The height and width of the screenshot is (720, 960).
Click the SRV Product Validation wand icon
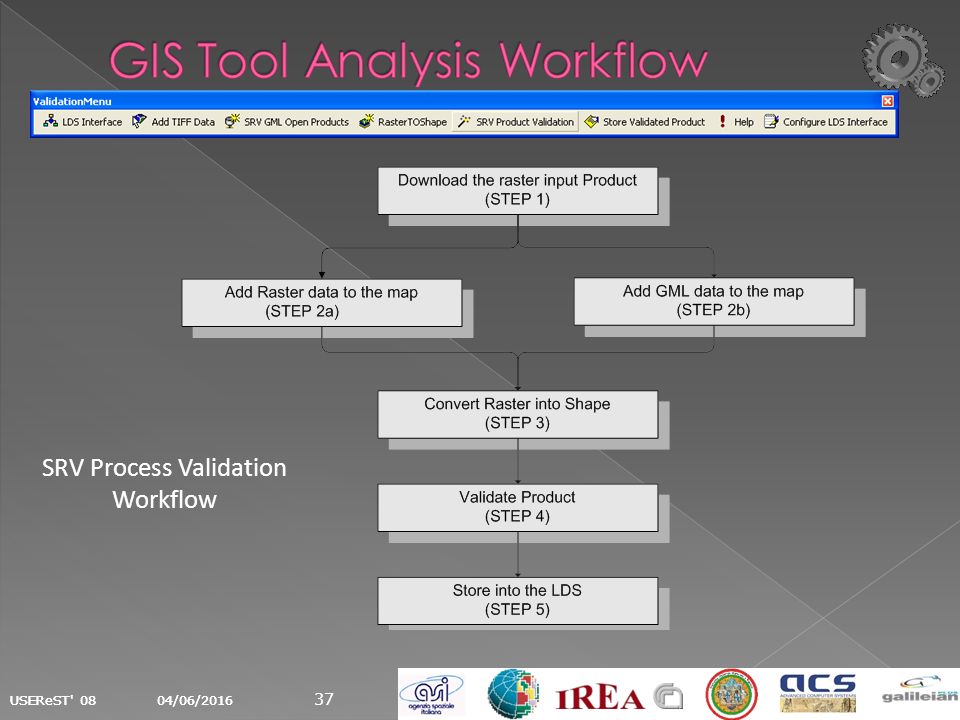[x=464, y=121]
